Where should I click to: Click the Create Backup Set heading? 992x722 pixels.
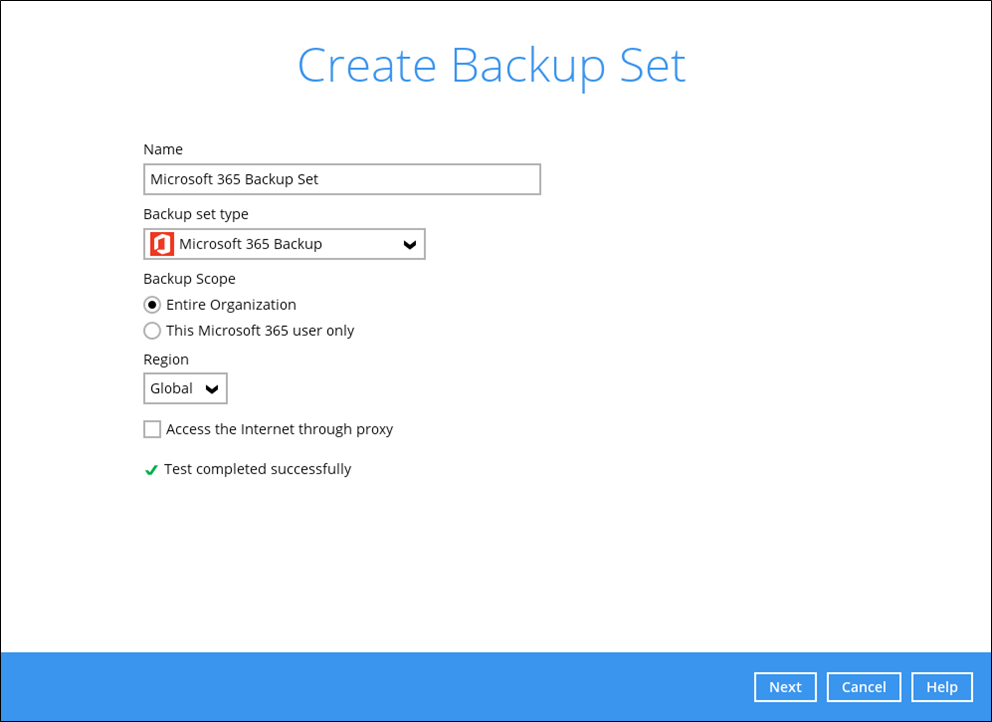[492, 66]
